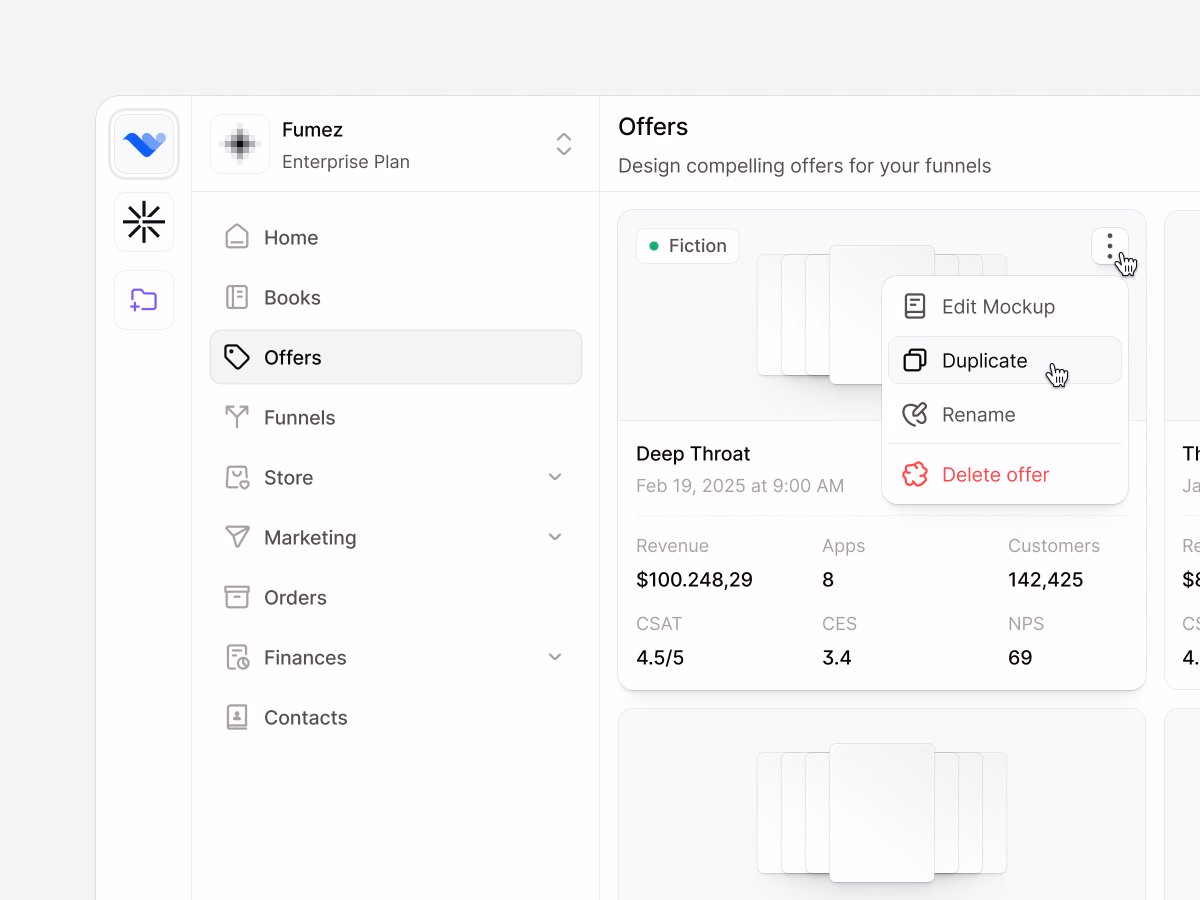
Task: Navigate to Funnels
Action: click(x=396, y=417)
